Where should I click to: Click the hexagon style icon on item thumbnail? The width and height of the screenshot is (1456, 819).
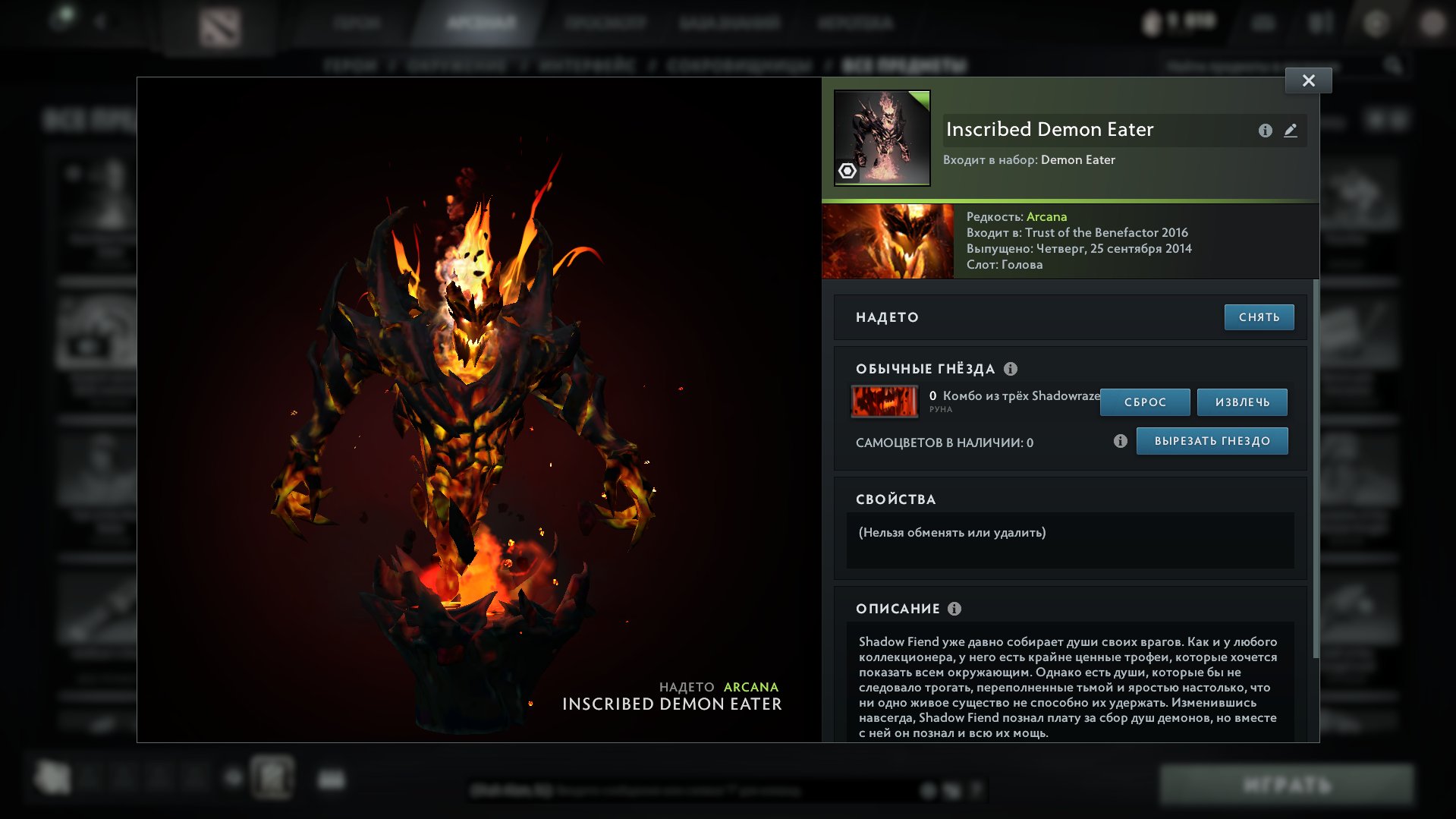point(847,171)
